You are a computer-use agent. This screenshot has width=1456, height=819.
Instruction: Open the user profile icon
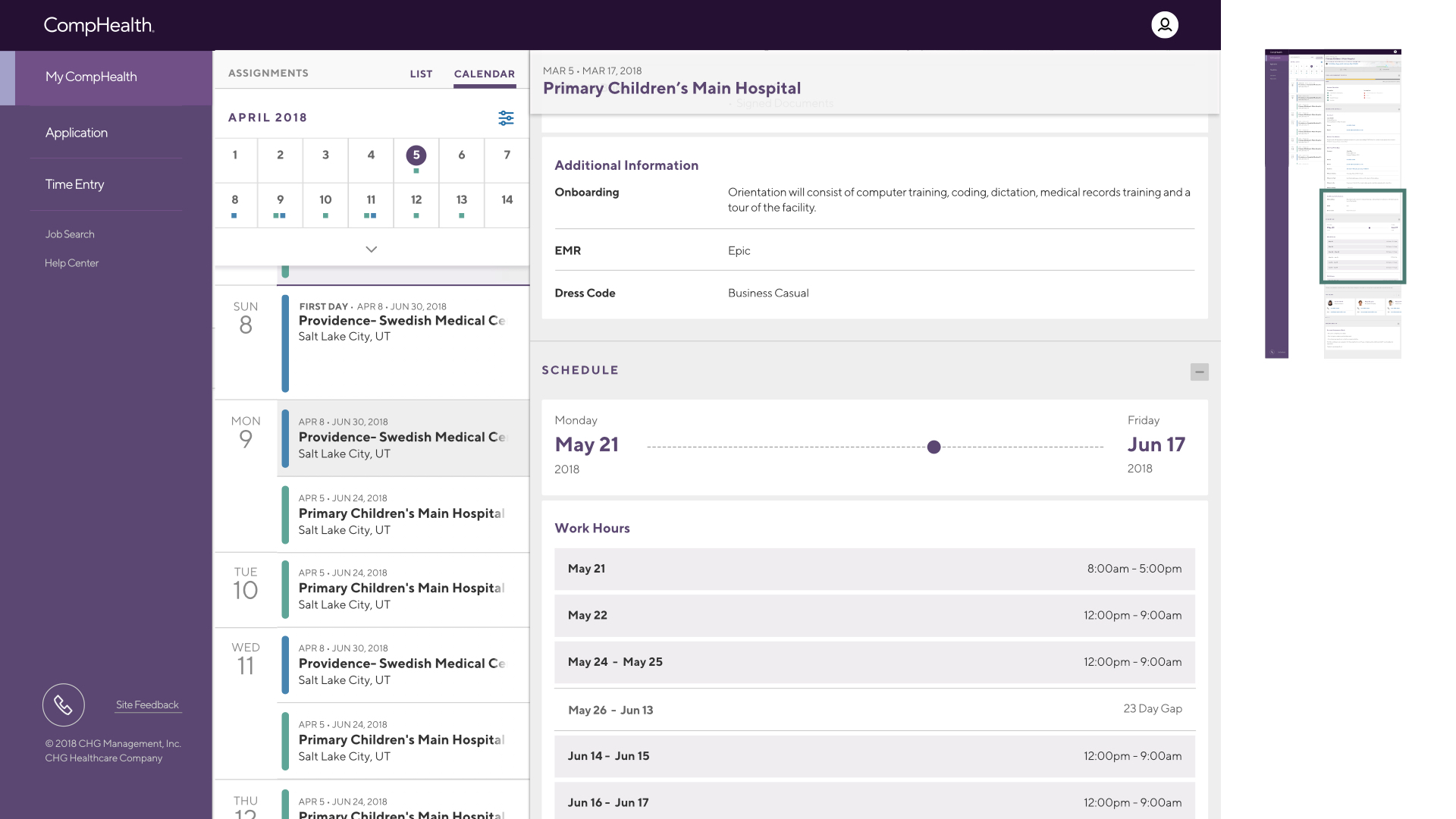[1165, 25]
